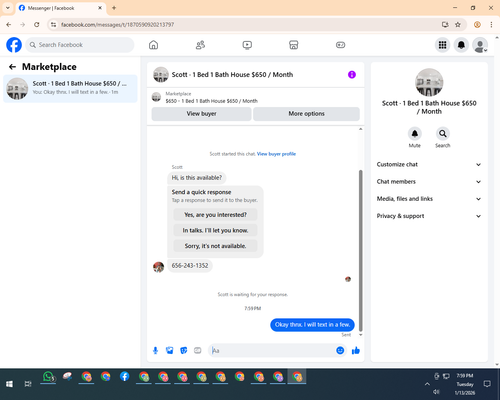The image size is (500, 400).
Task: Open the View buyer profile link
Action: click(276, 154)
